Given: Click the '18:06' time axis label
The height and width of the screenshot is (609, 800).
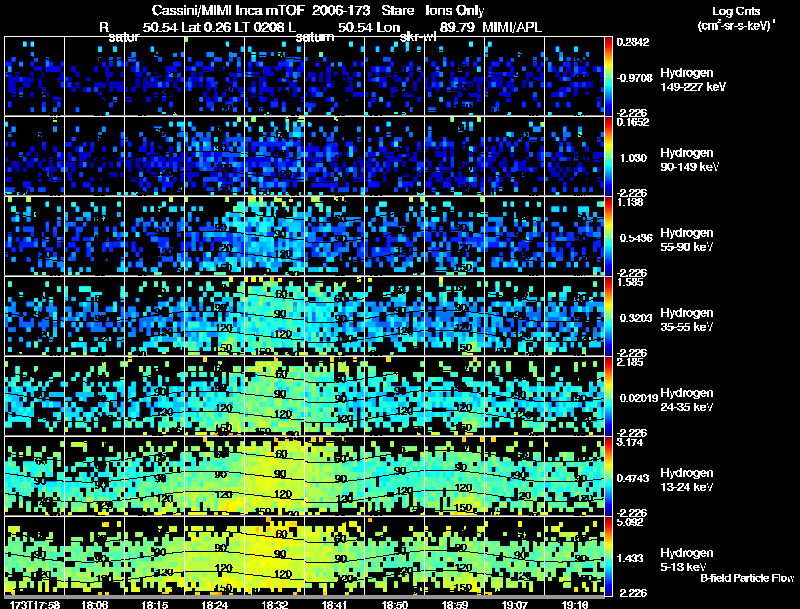Looking at the screenshot, I should point(94,604).
